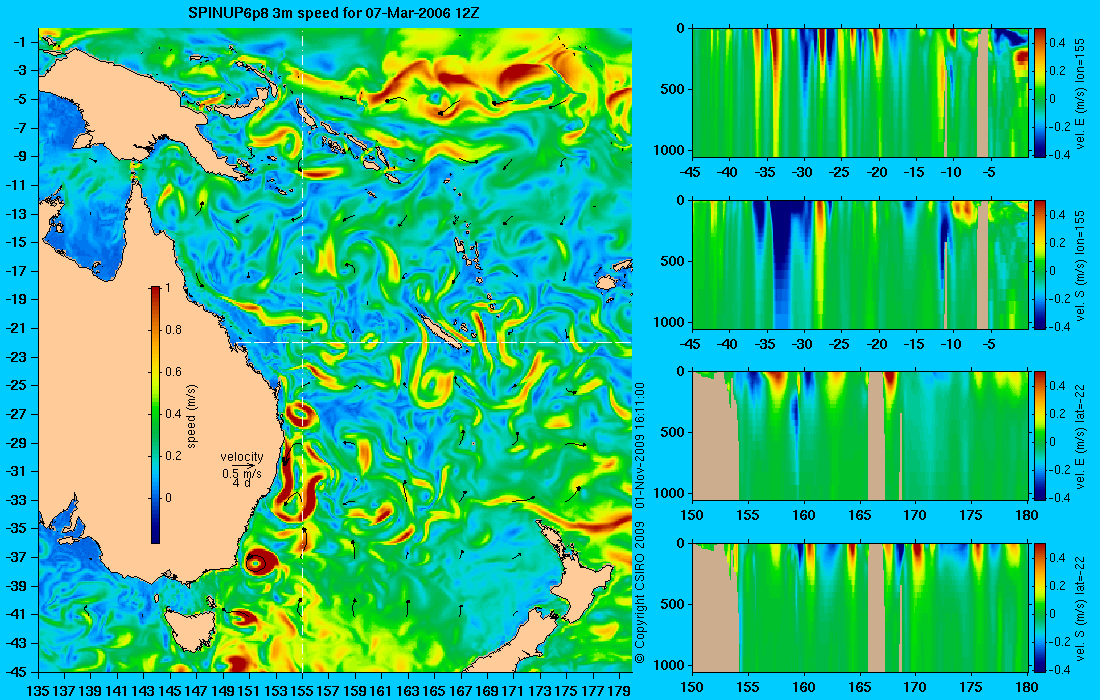This screenshot has height=700, width=1100.
Task: Click the vel. S lat=-22 section plot
Action: tap(860, 607)
